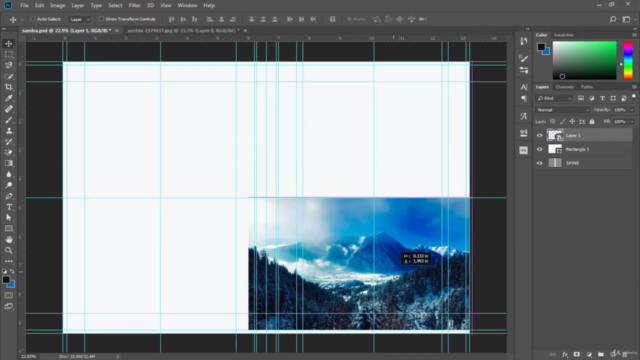Open the Glyphs panel icon
Viewport: 640px width, 360px height.
click(x=524, y=116)
